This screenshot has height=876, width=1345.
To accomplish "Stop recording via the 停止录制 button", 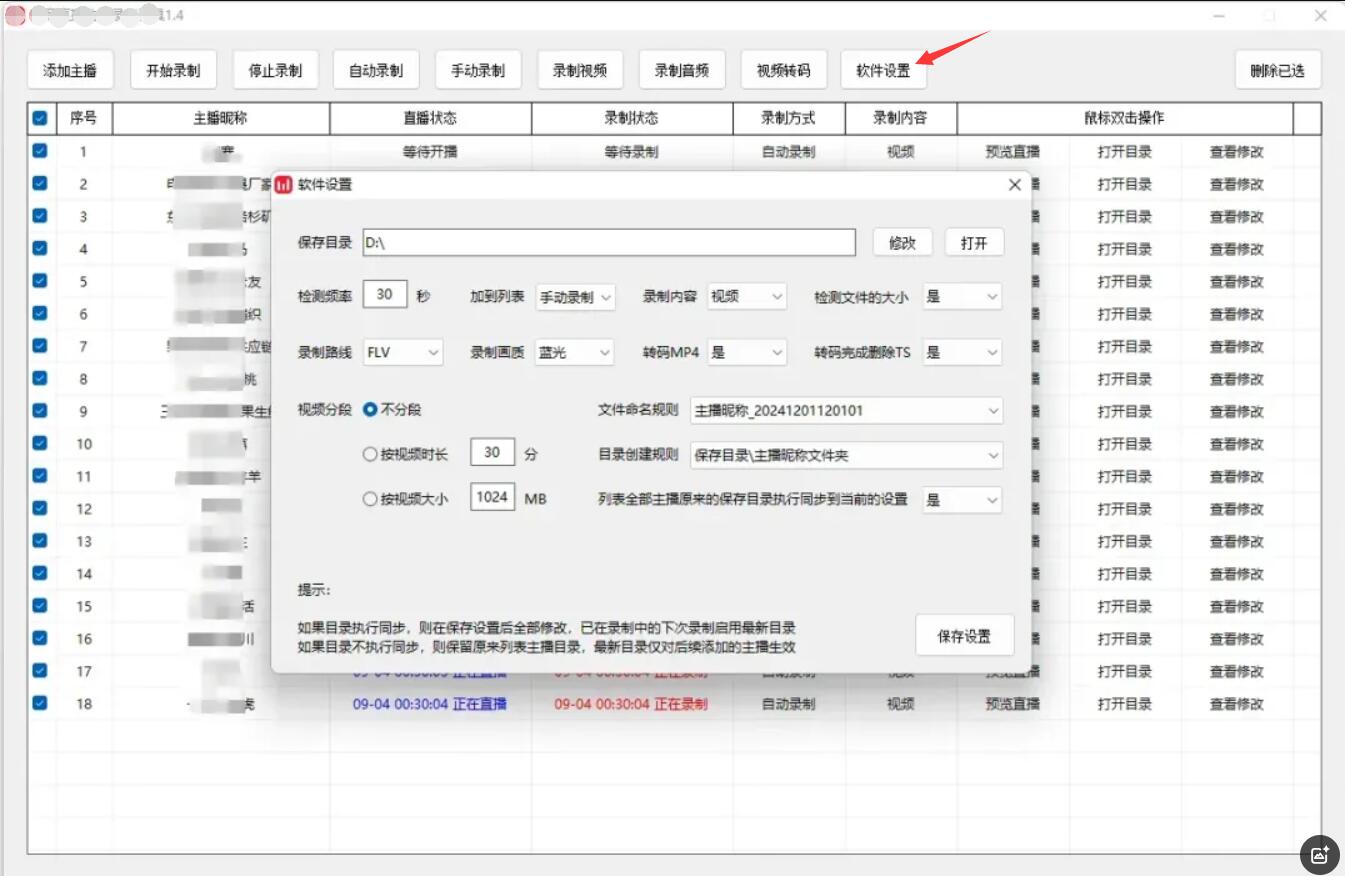I will point(275,69).
